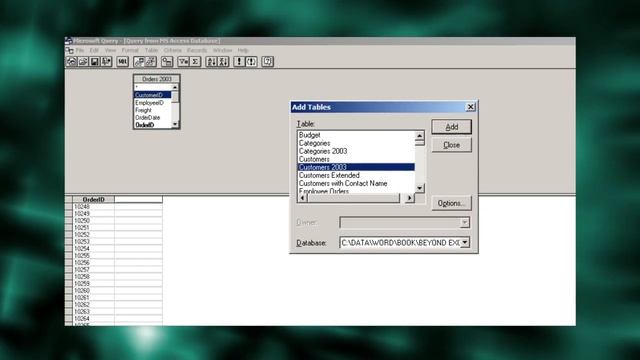Select the highlighted Customers 2003 entry

click(356, 167)
